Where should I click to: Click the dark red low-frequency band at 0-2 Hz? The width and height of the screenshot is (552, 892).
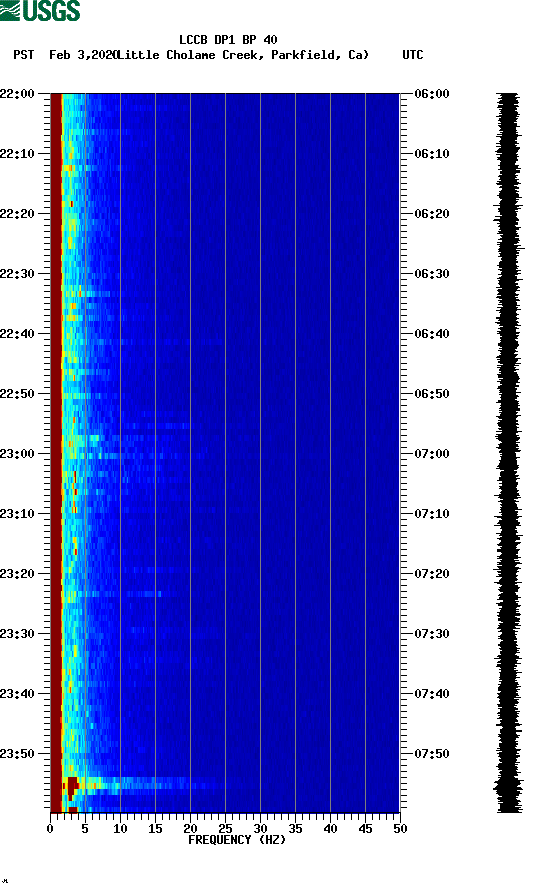coord(56,453)
